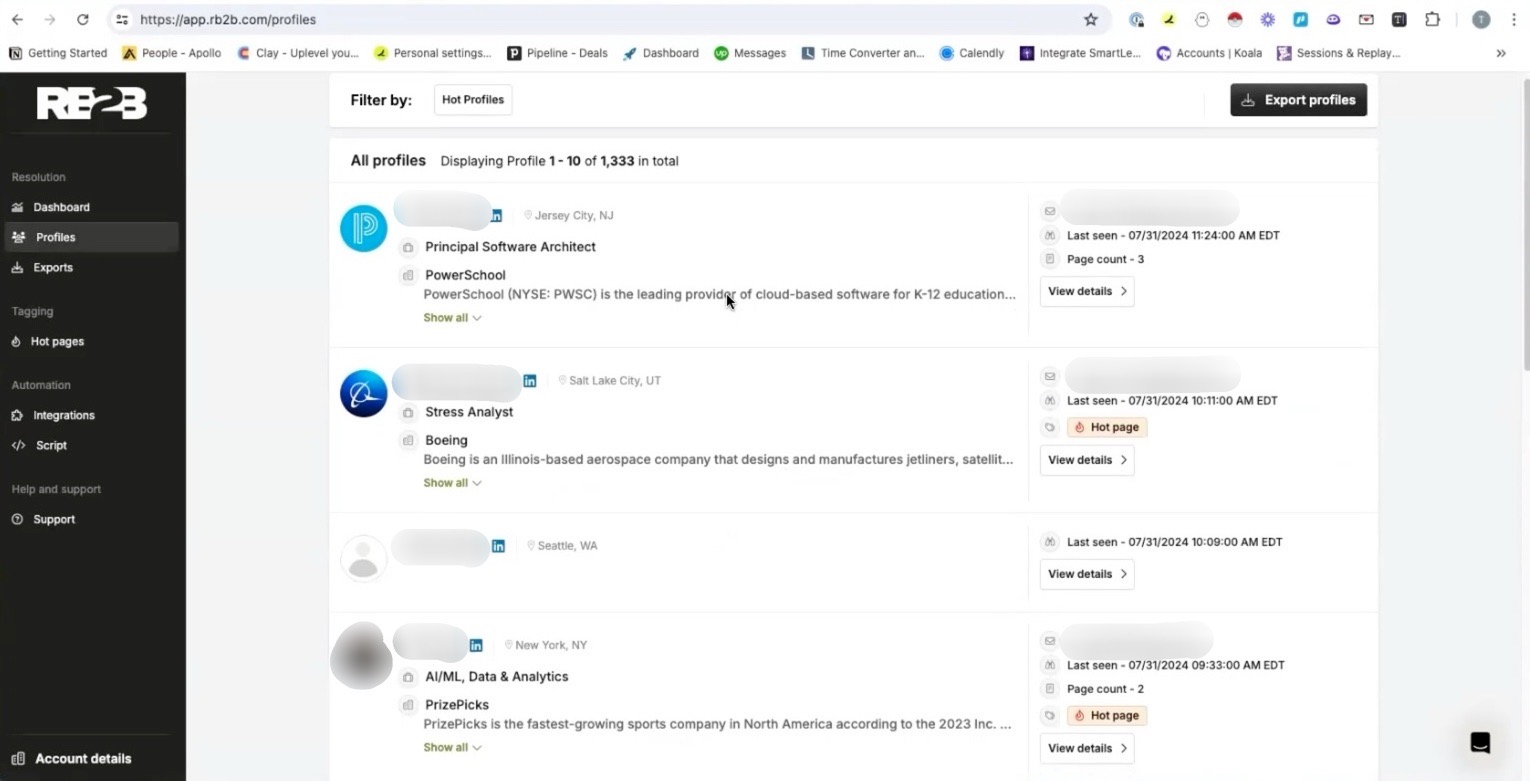This screenshot has height=781, width=1530.
Task: Reload the page with the refresh icon
Action: pos(83,19)
